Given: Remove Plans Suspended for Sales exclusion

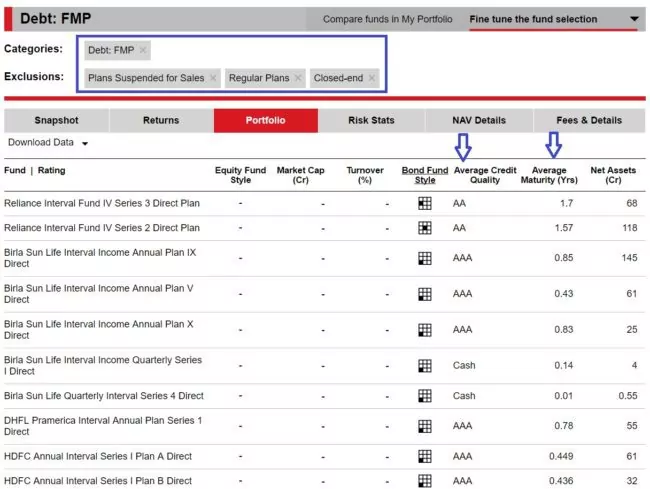Looking at the screenshot, I should tap(213, 77).
